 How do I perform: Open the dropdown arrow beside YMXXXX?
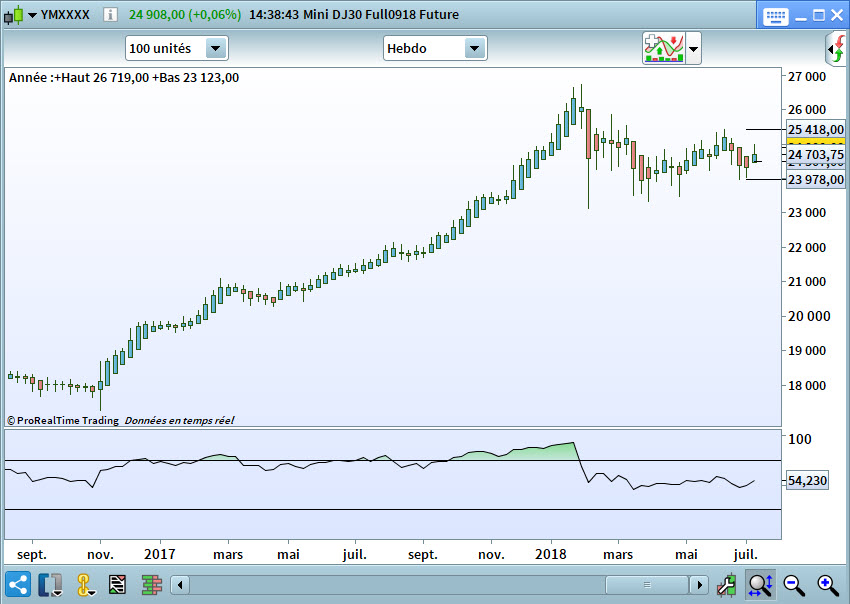pos(33,15)
